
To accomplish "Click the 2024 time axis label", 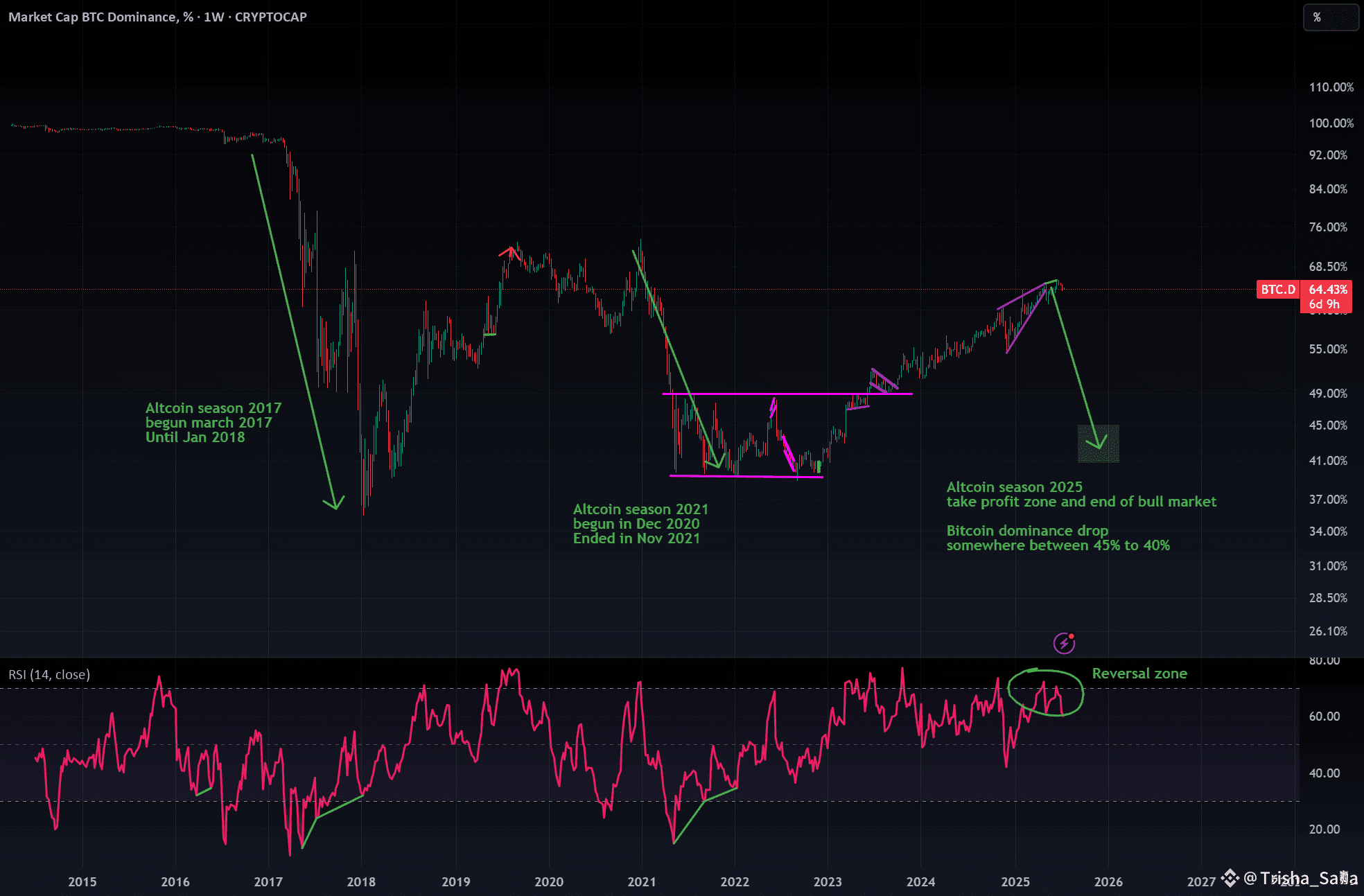I will pyautogui.click(x=920, y=882).
